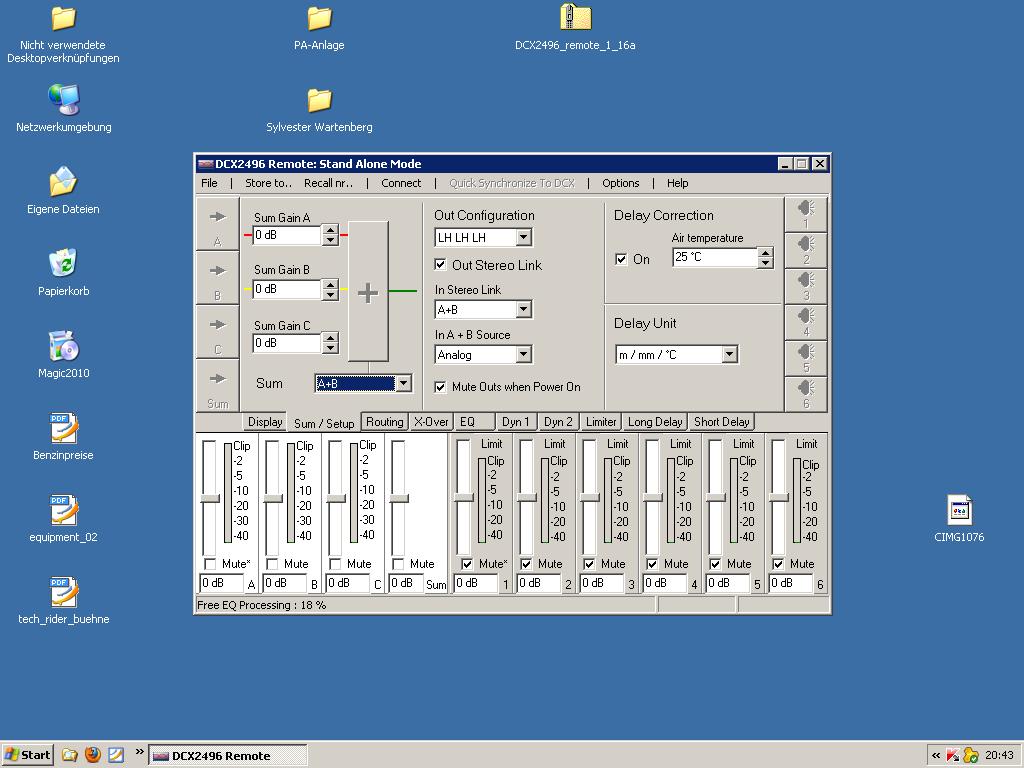Increase Sum Gain C with up arrow
Viewport: 1024px width, 768px height.
point(330,338)
